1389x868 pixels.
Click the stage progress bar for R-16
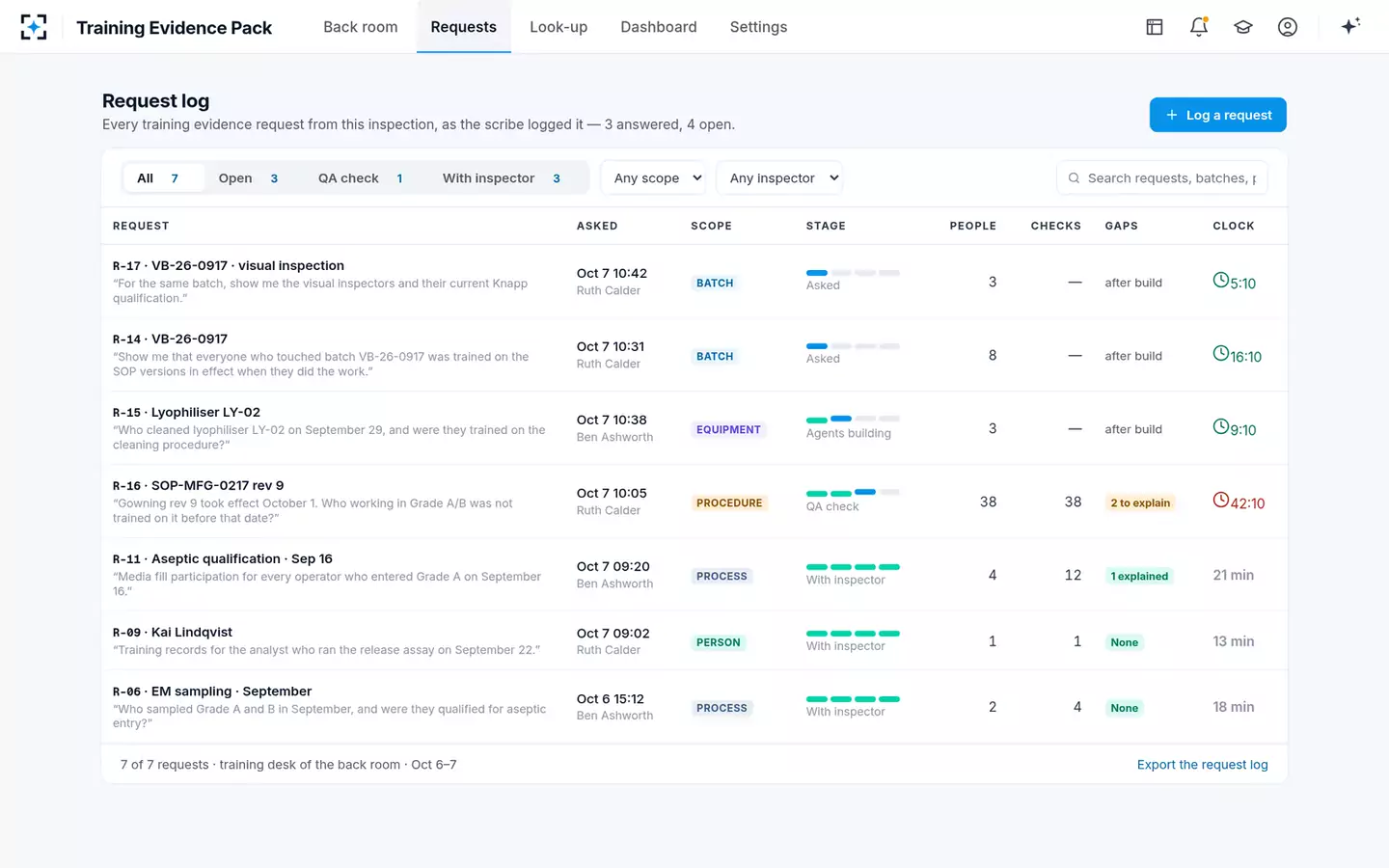pos(853,493)
